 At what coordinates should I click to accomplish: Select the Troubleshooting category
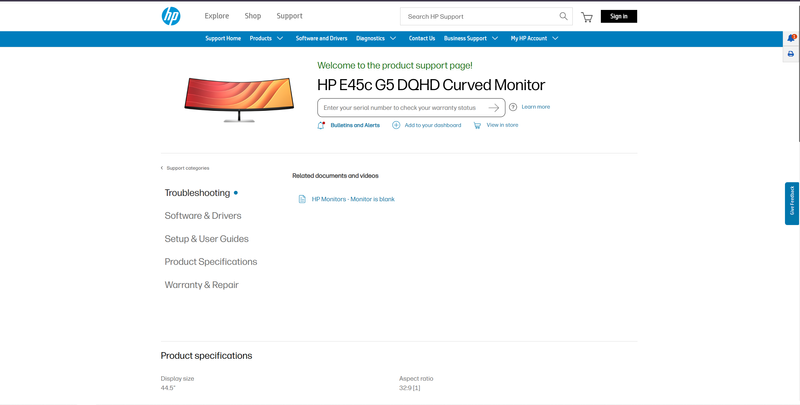click(197, 193)
